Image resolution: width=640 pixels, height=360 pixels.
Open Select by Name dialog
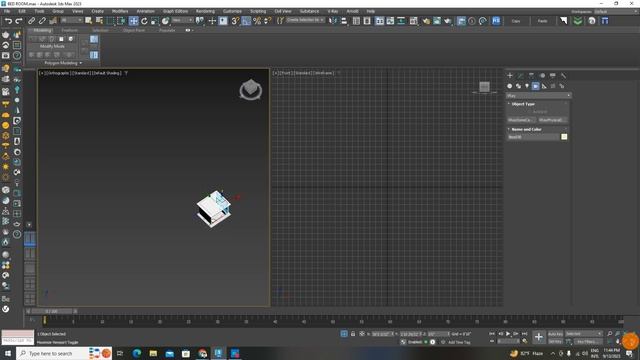99,21
